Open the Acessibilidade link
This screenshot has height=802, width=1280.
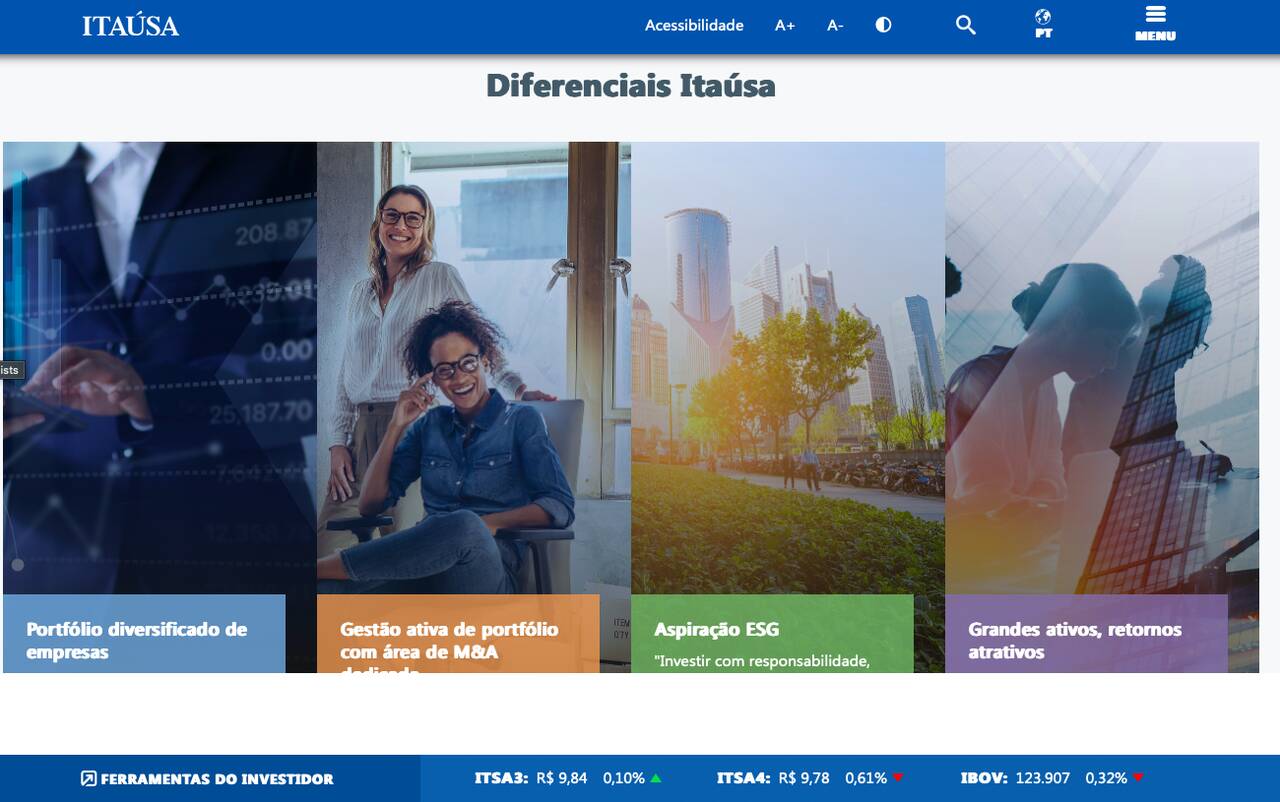coord(694,26)
